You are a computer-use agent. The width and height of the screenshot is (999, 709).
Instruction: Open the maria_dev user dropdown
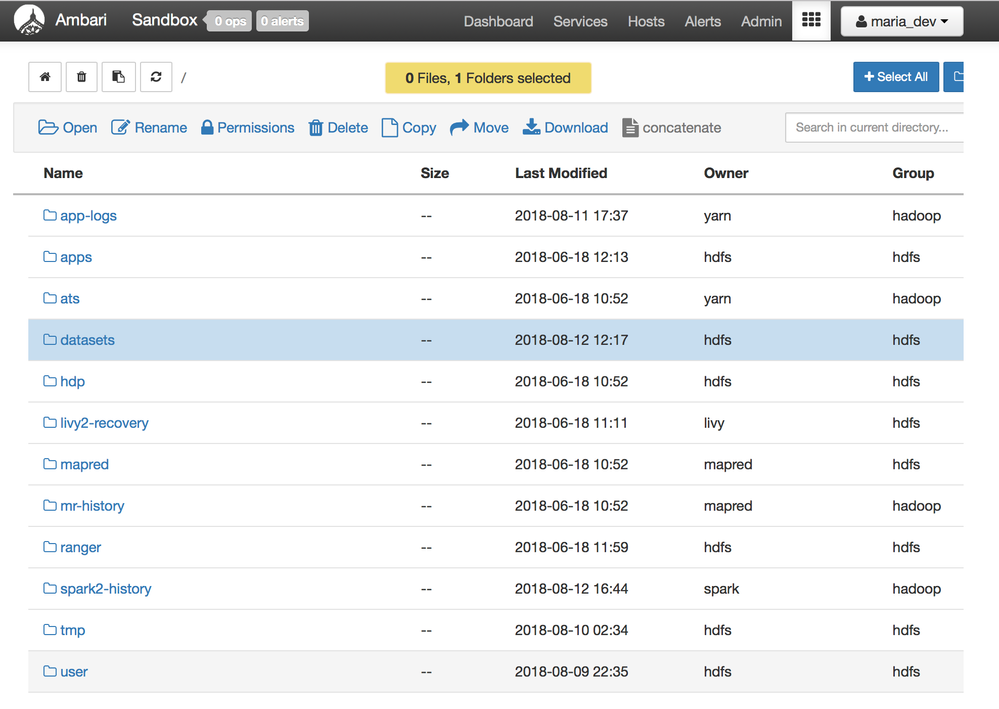tap(902, 22)
